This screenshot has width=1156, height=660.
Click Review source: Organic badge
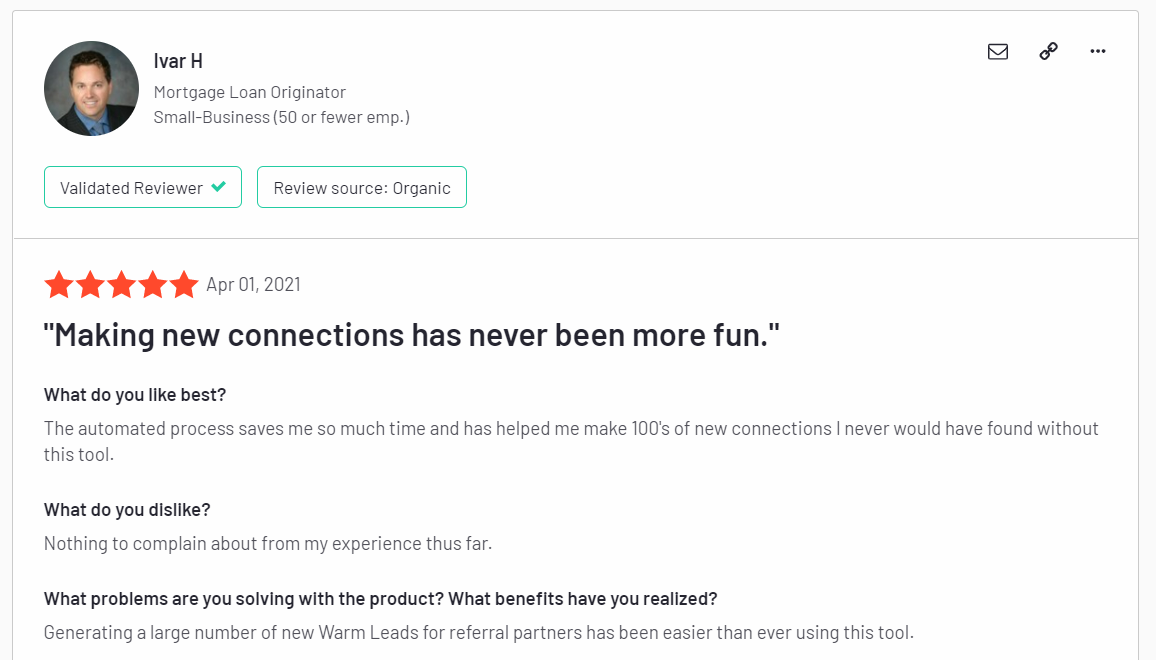pos(362,187)
